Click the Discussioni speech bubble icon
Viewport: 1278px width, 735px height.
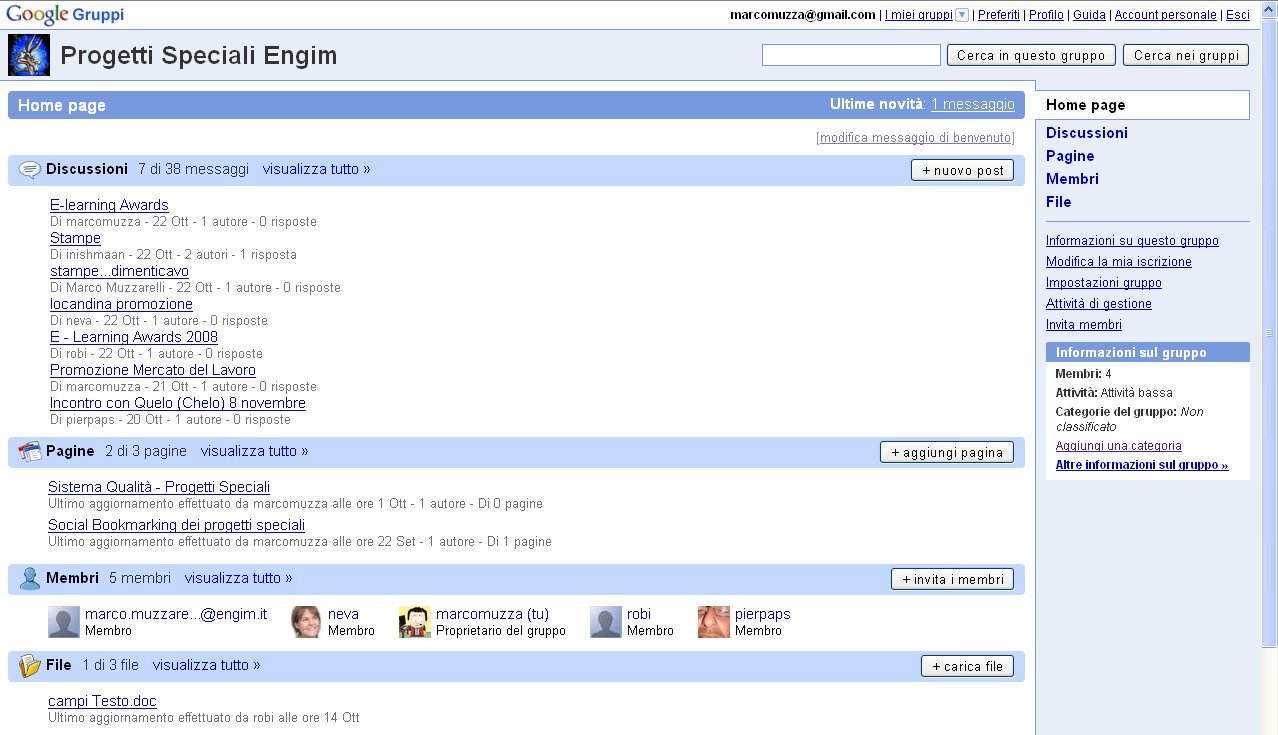coord(30,170)
